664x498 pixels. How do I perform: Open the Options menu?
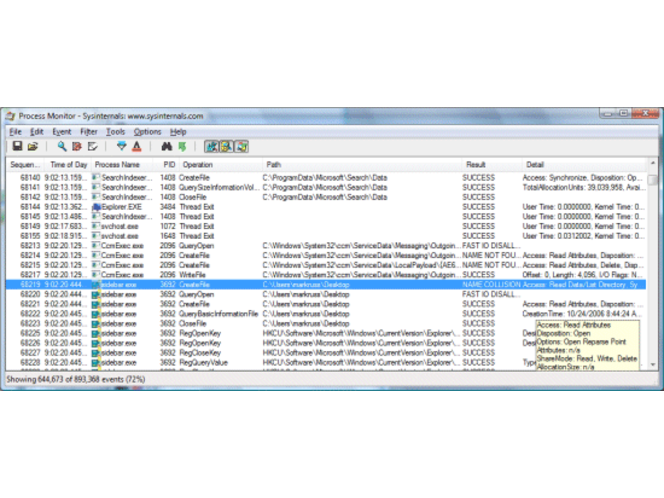(x=147, y=132)
